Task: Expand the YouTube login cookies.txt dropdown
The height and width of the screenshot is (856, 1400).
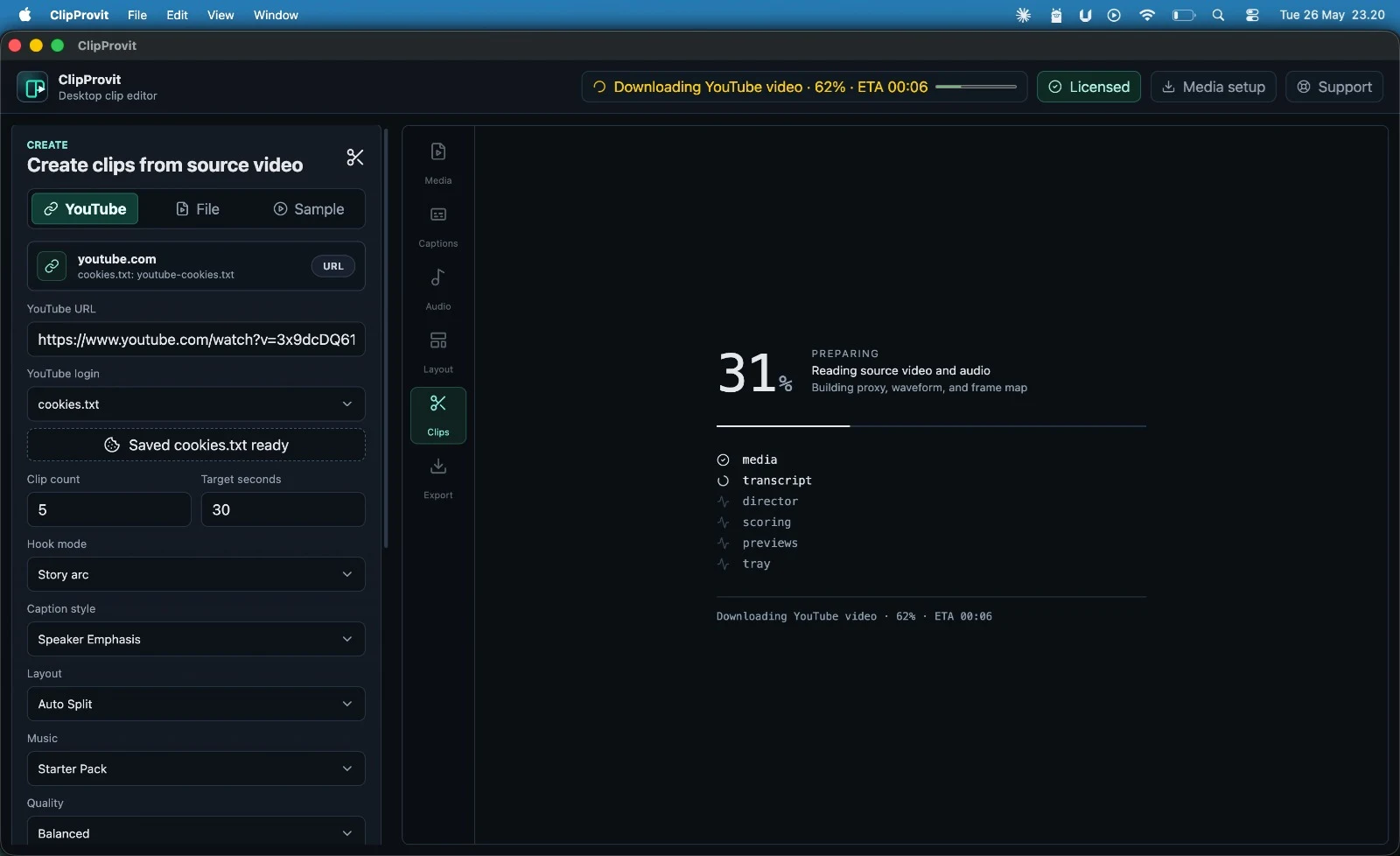Action: click(196, 404)
